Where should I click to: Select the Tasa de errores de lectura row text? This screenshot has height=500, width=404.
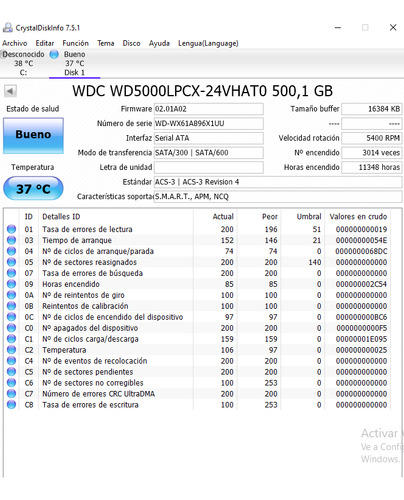click(x=87, y=229)
